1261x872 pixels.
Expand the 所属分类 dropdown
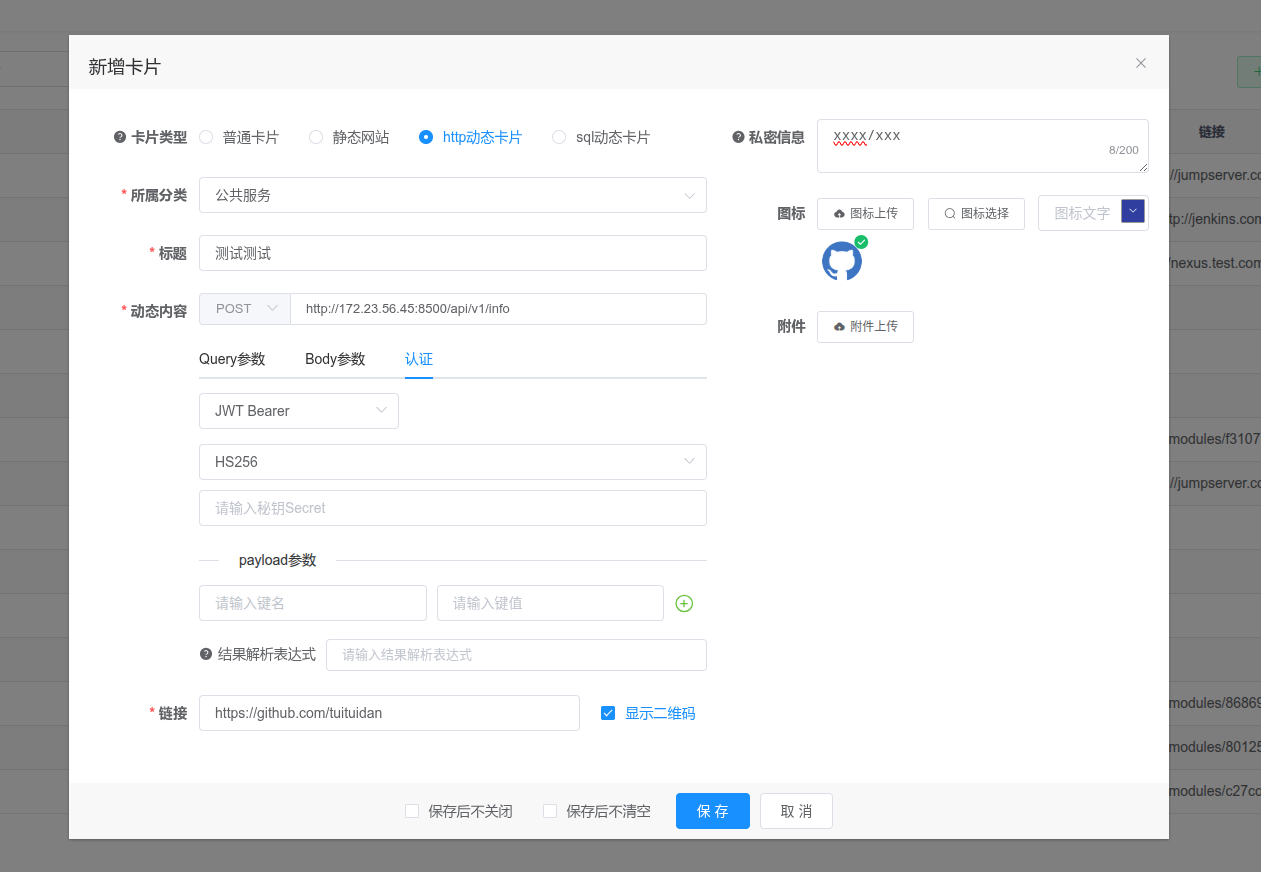pos(452,195)
